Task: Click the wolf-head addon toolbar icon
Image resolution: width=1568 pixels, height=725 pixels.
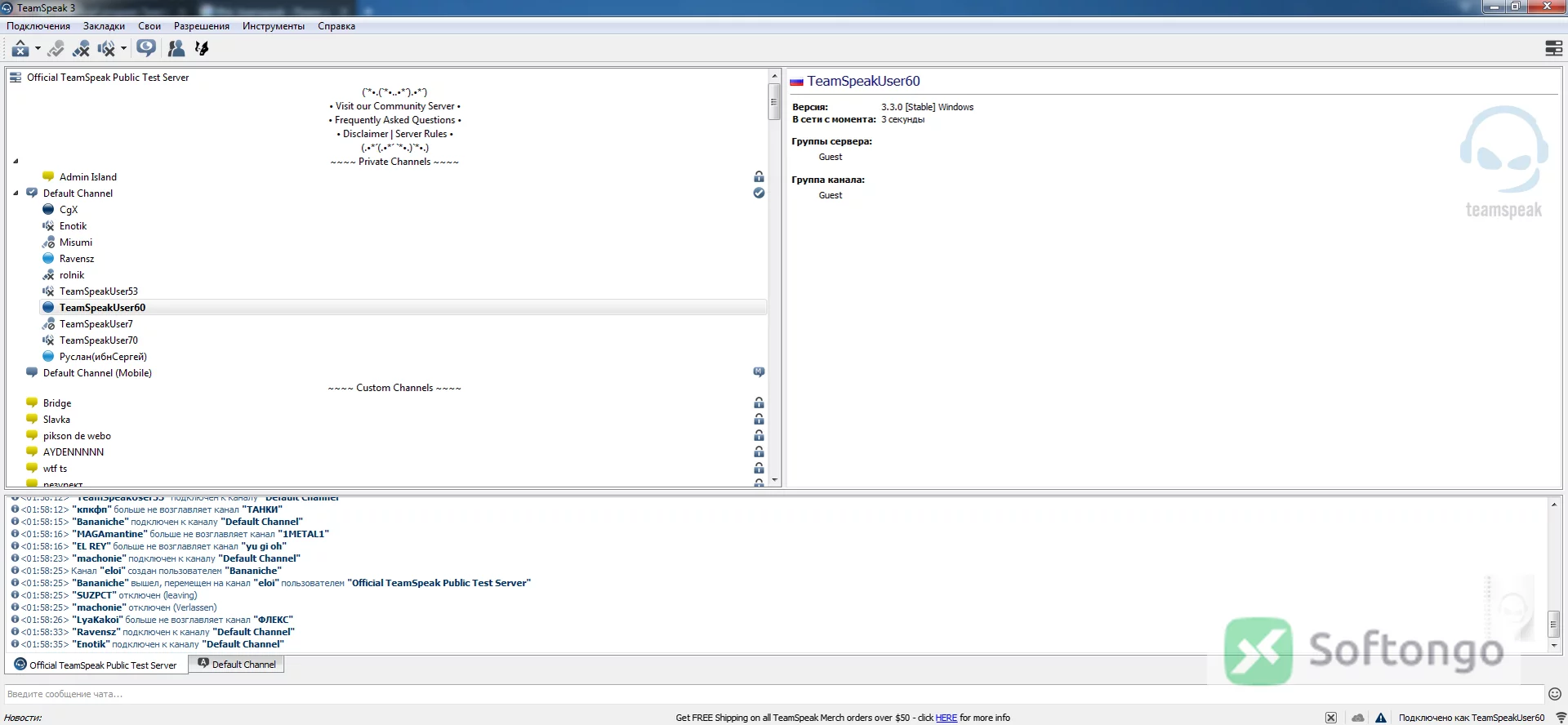Action: click(202, 49)
